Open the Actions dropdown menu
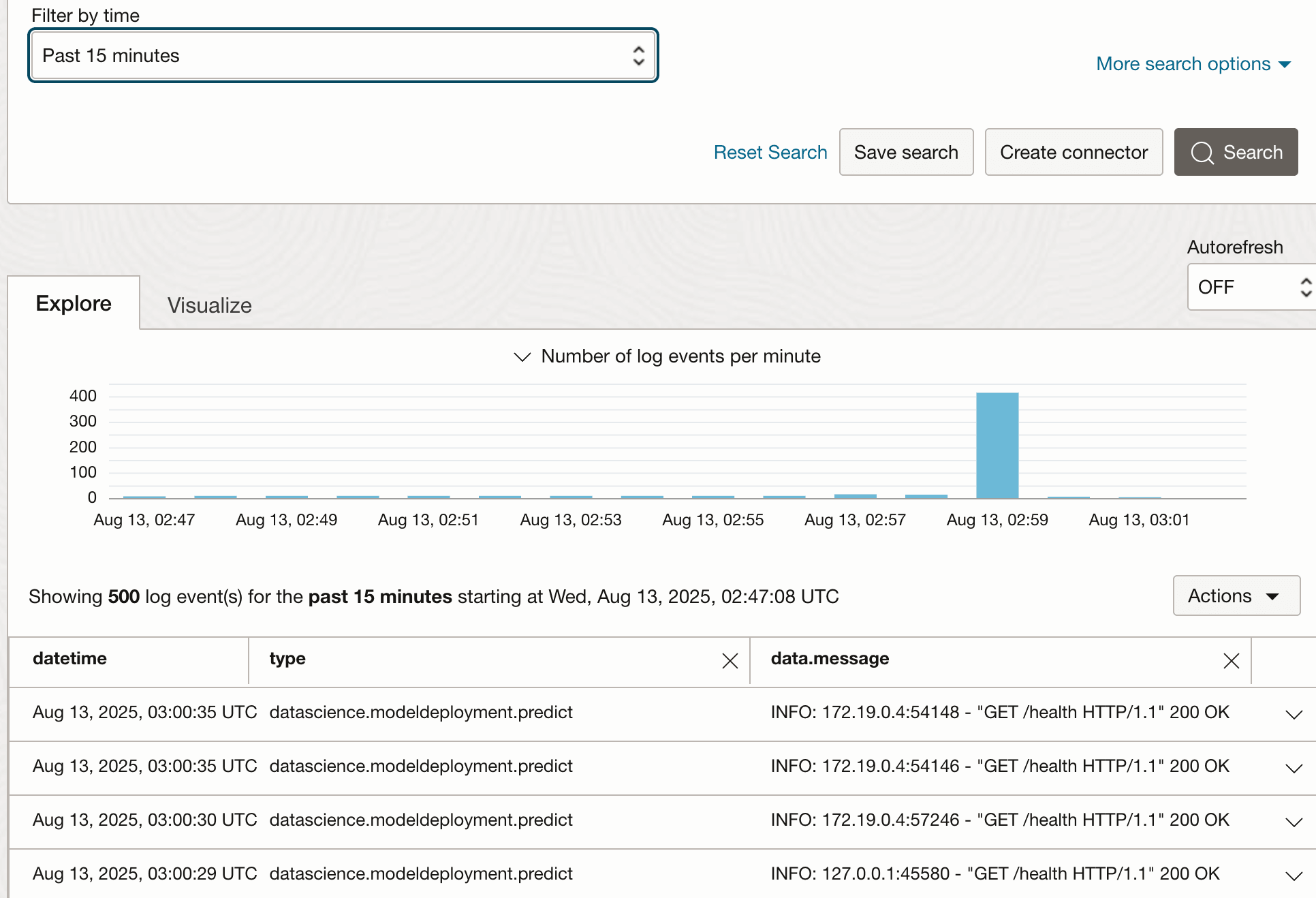1316x898 pixels. pyautogui.click(x=1236, y=596)
